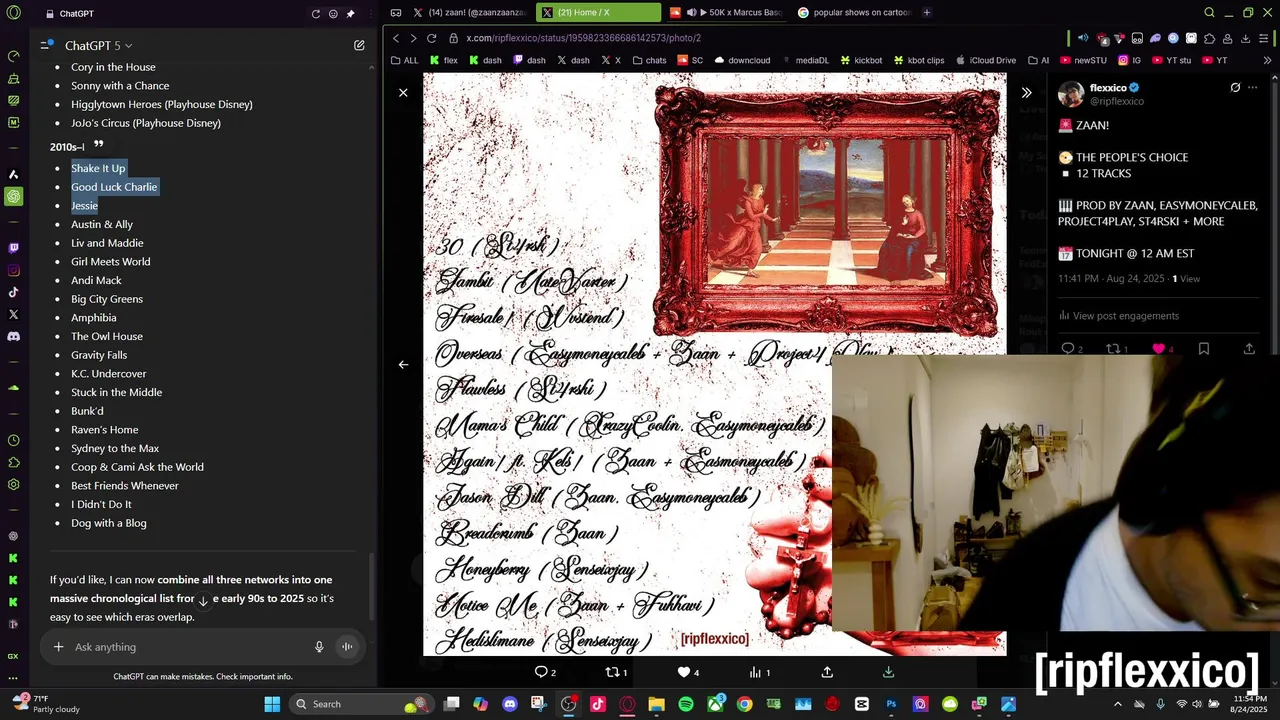The image size is (1280, 720).
Task: Open the SC SoundCloud bookmark
Action: point(691,60)
